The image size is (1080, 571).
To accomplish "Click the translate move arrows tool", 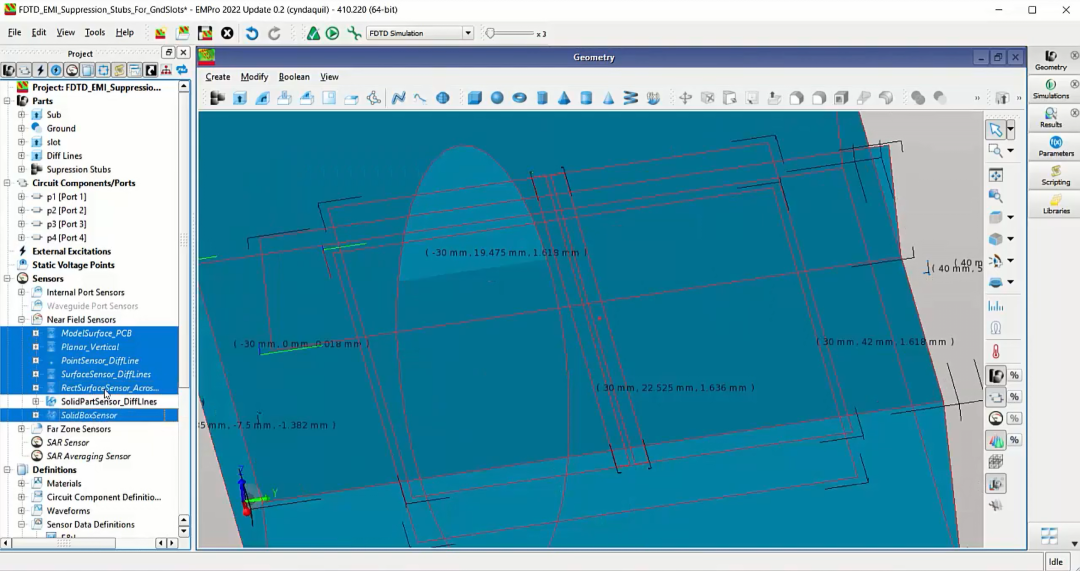I will point(685,98).
